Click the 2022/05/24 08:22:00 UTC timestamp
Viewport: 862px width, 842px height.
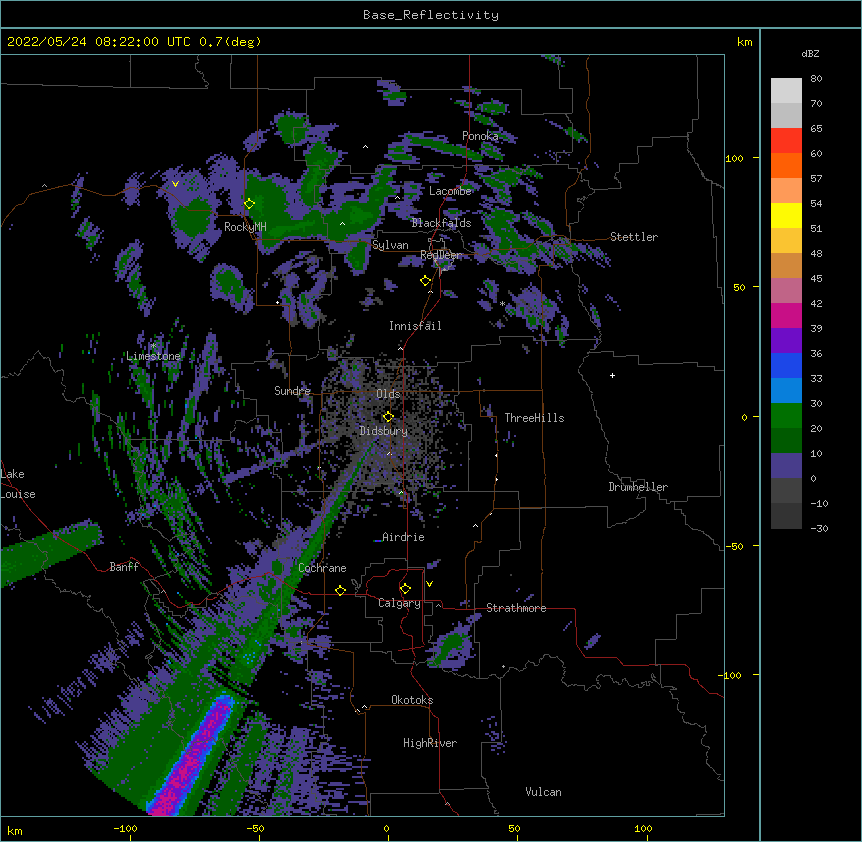point(99,42)
